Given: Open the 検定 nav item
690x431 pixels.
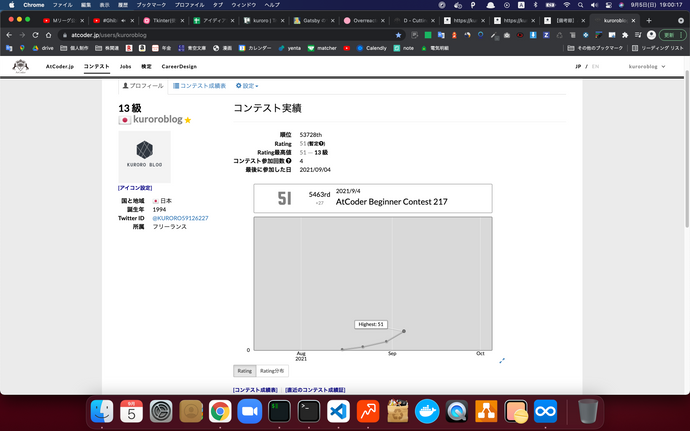Looking at the screenshot, I should [x=146, y=66].
